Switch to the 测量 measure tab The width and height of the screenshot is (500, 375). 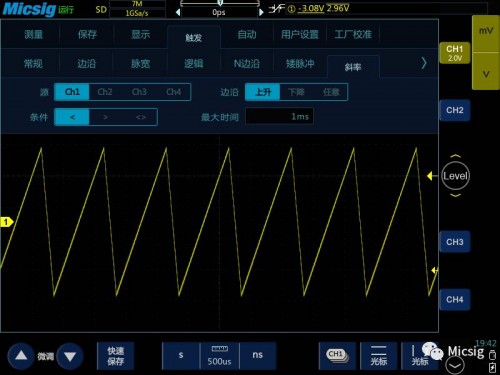tap(34, 34)
